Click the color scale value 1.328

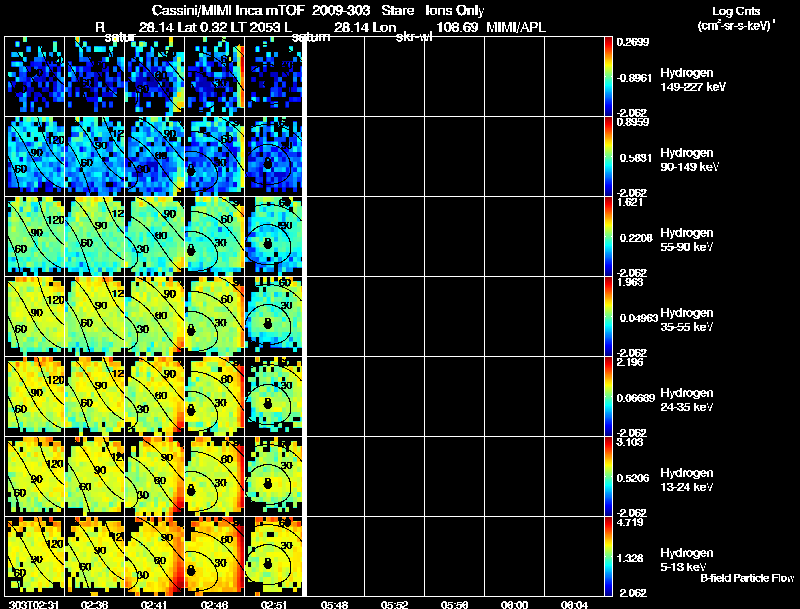[630, 559]
